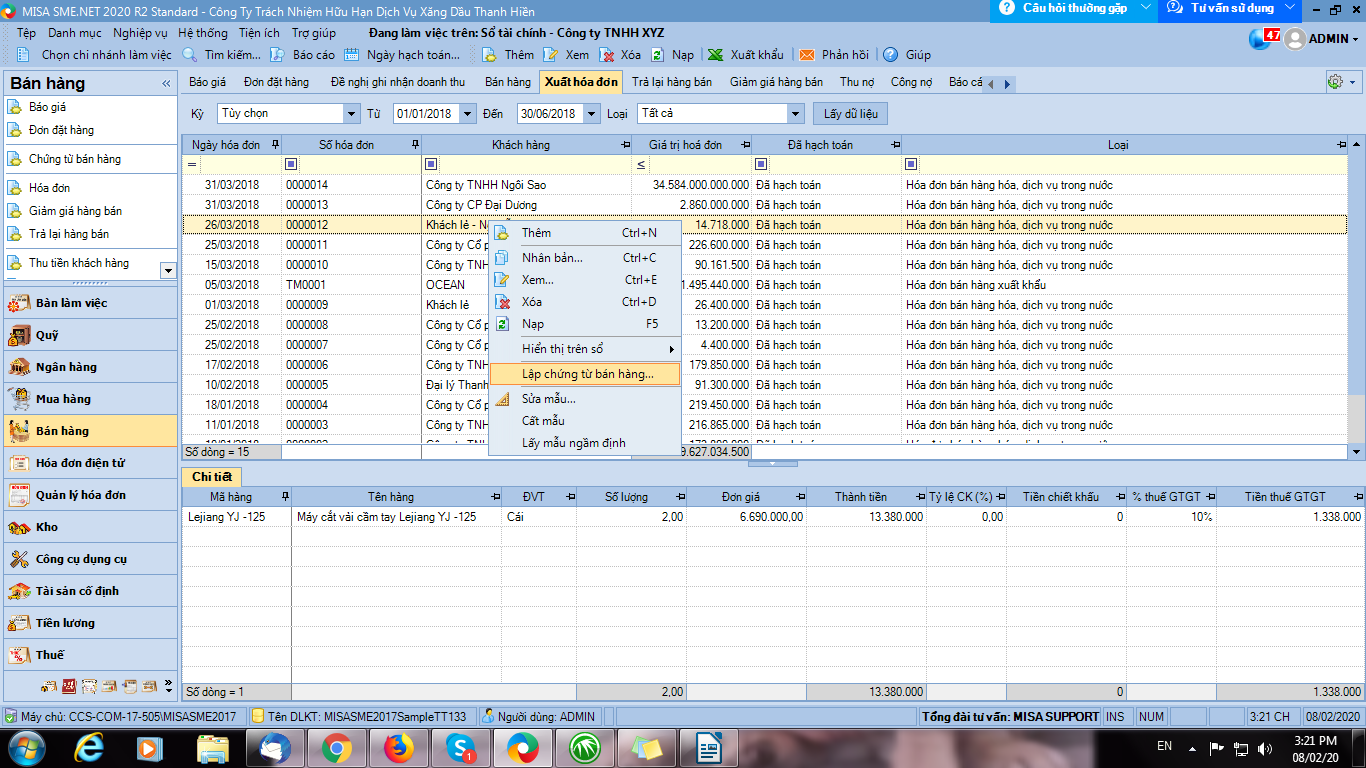Select invoice row 0000014 Công ty TNHH Ngôi Sao
This screenshot has height=768, width=1366.
tap(765, 185)
